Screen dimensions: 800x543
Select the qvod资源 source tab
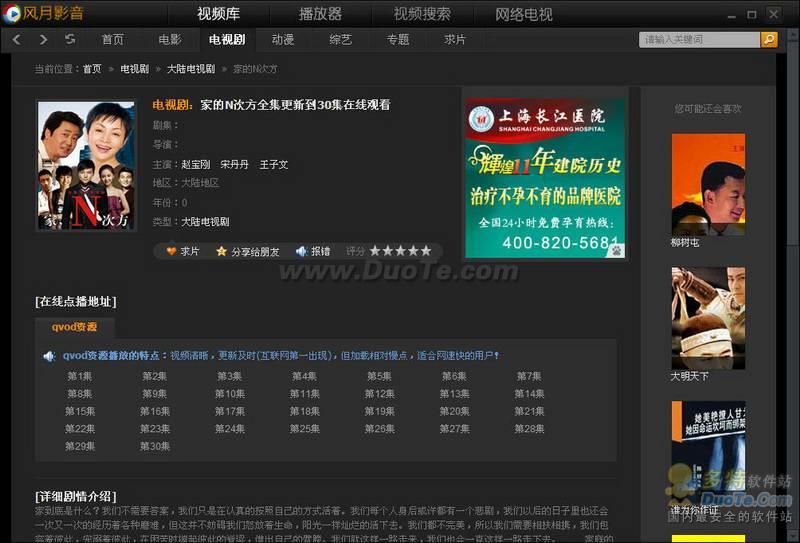coord(75,327)
